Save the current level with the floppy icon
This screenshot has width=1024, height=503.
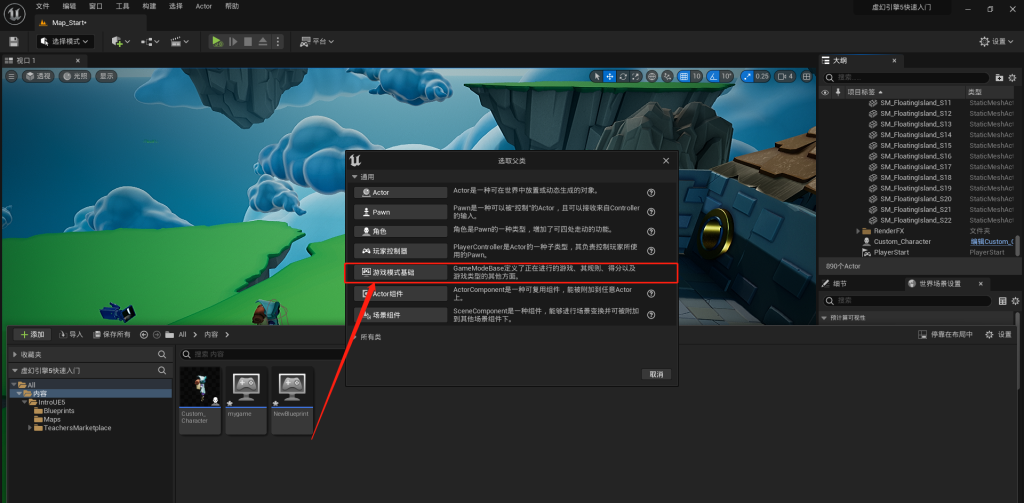tap(14, 41)
